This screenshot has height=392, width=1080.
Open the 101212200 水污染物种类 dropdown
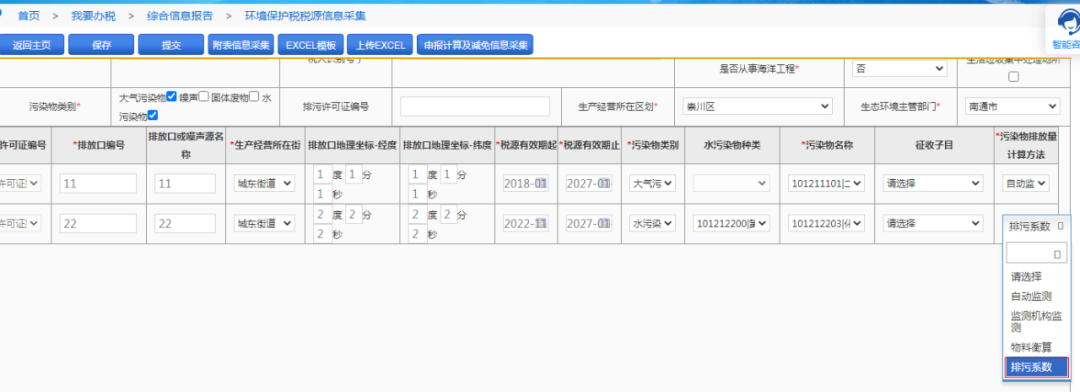731,223
